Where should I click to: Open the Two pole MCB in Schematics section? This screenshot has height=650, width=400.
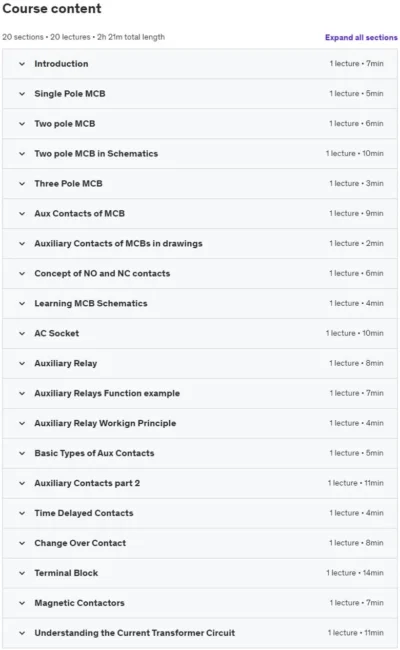point(200,153)
